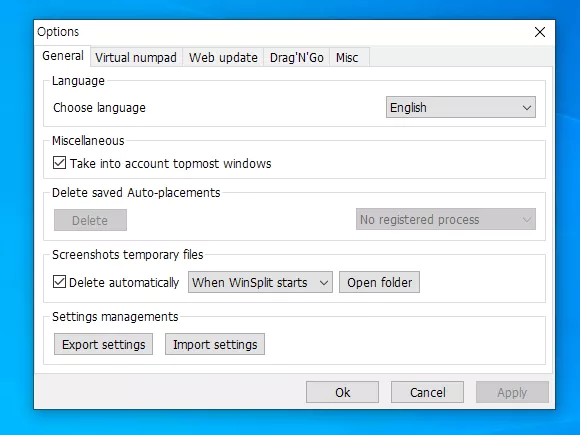The height and width of the screenshot is (435, 580).
Task: Click the Choose language label
Action: (100, 108)
